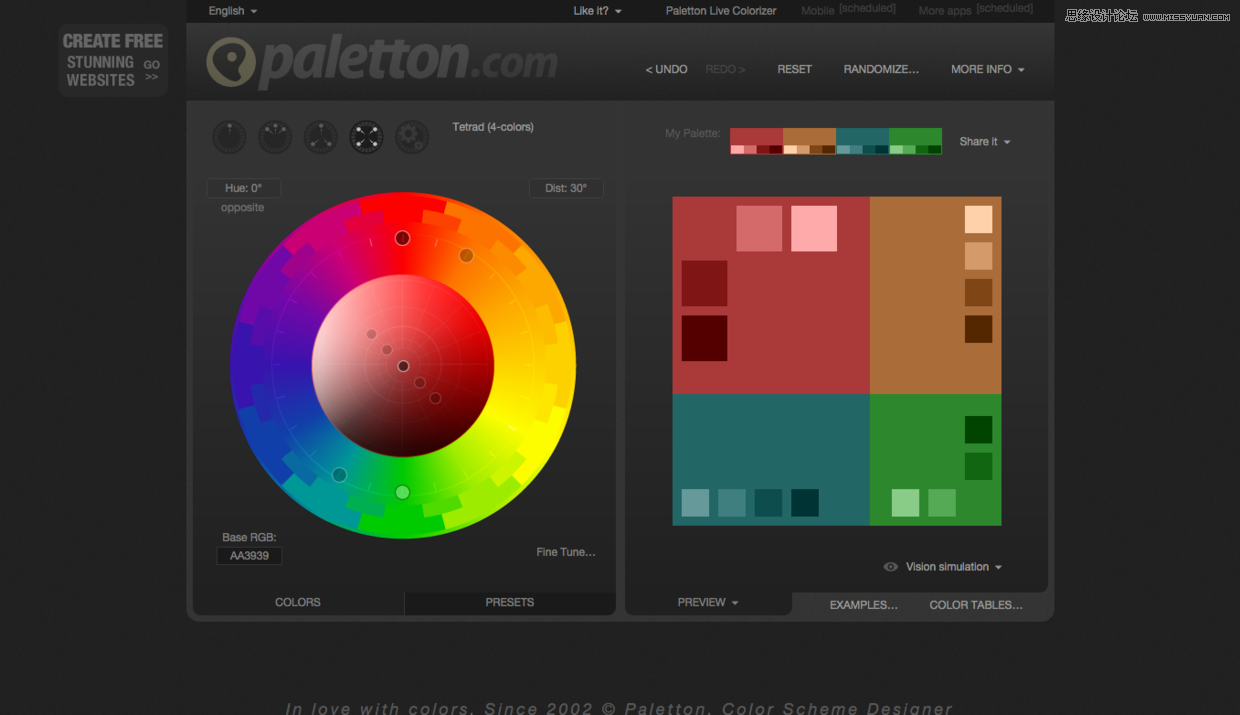This screenshot has width=1240, height=715.
Task: Select the Monochromatic color scheme icon
Action: pos(229,137)
